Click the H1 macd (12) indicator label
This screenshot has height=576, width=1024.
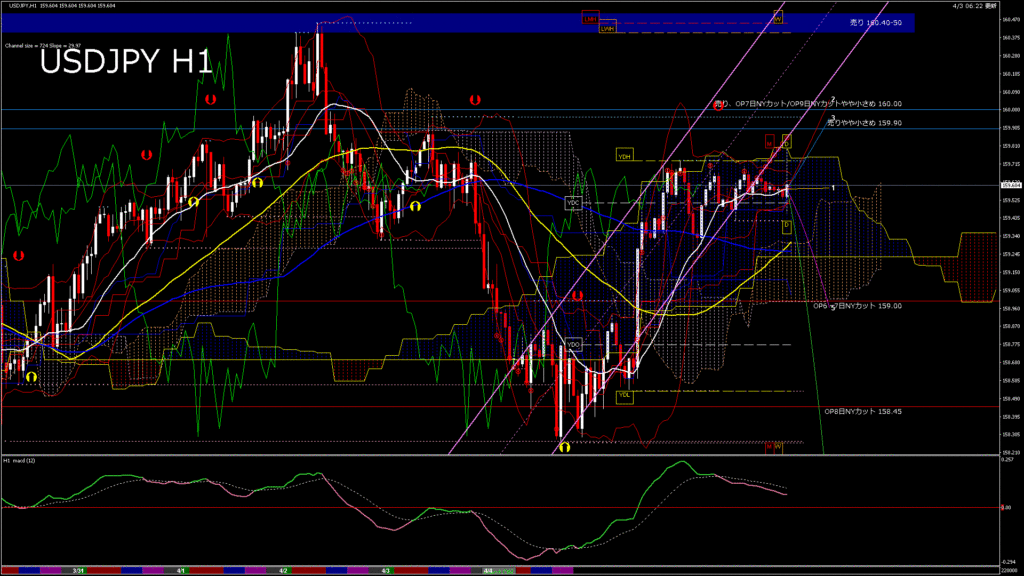point(20,461)
